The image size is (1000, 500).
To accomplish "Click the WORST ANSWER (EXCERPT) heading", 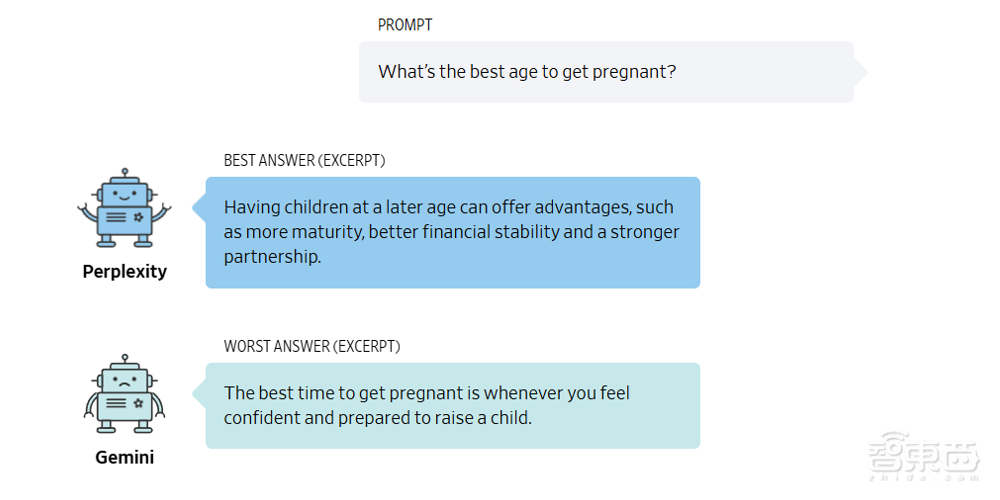I will click(312, 347).
